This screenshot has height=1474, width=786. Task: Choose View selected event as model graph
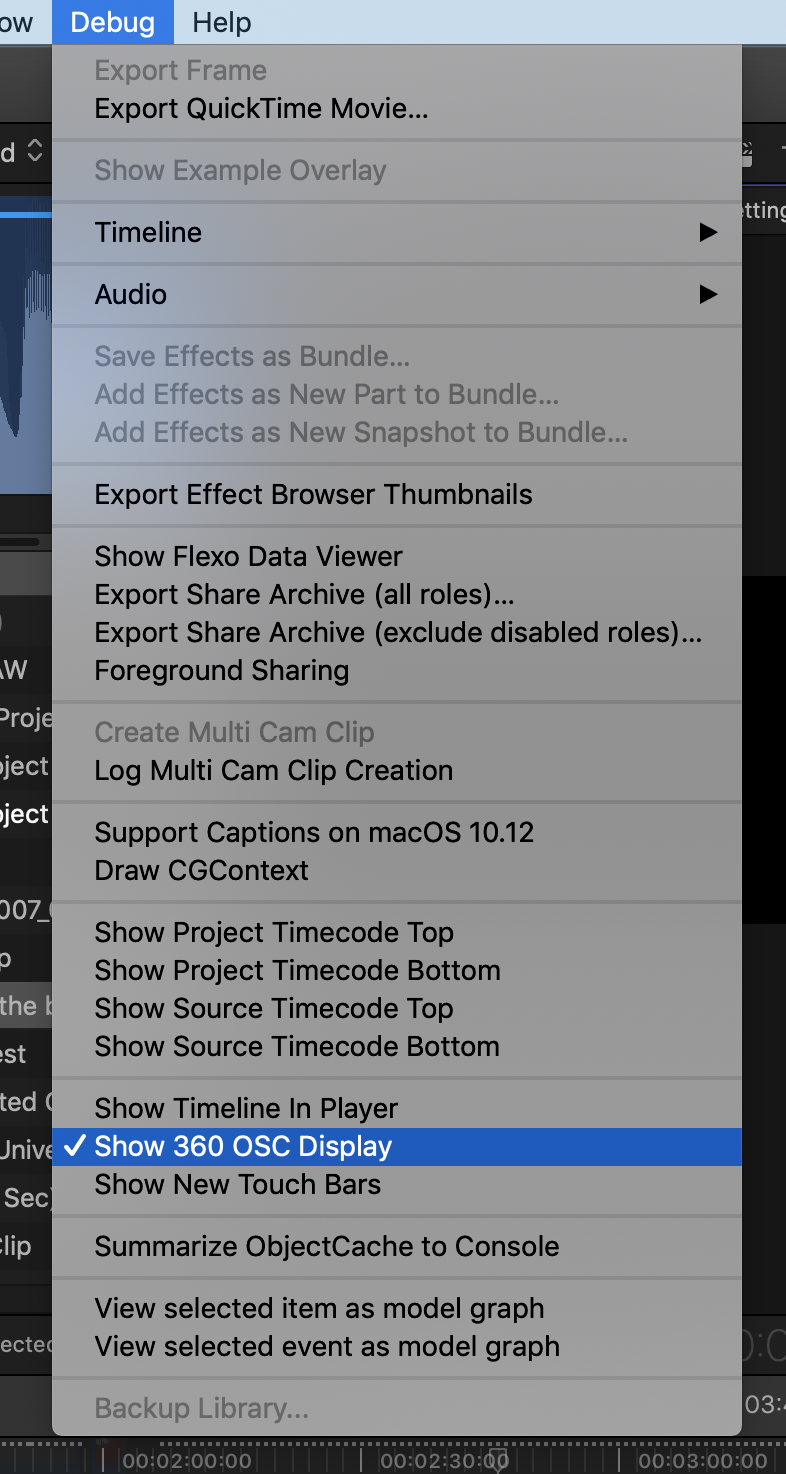pyautogui.click(x=327, y=1346)
